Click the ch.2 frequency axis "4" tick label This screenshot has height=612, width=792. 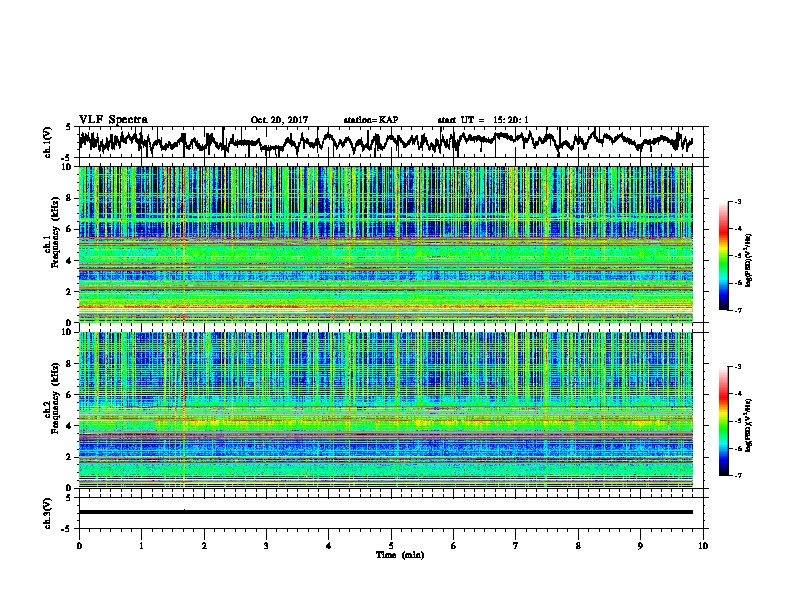tap(71, 426)
